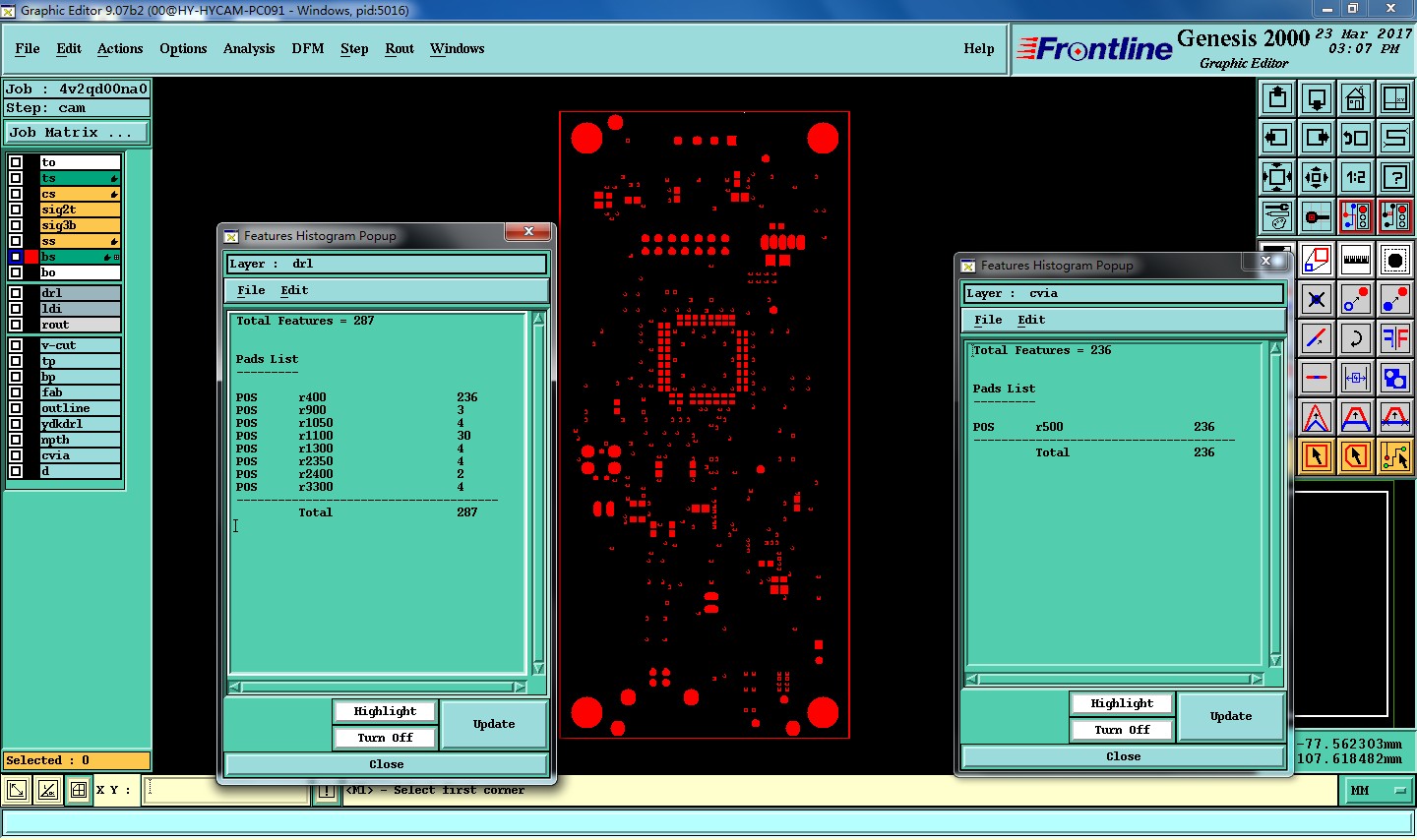The width and height of the screenshot is (1417, 840).
Task: Click the pan down arrow icon
Action: [1317, 98]
